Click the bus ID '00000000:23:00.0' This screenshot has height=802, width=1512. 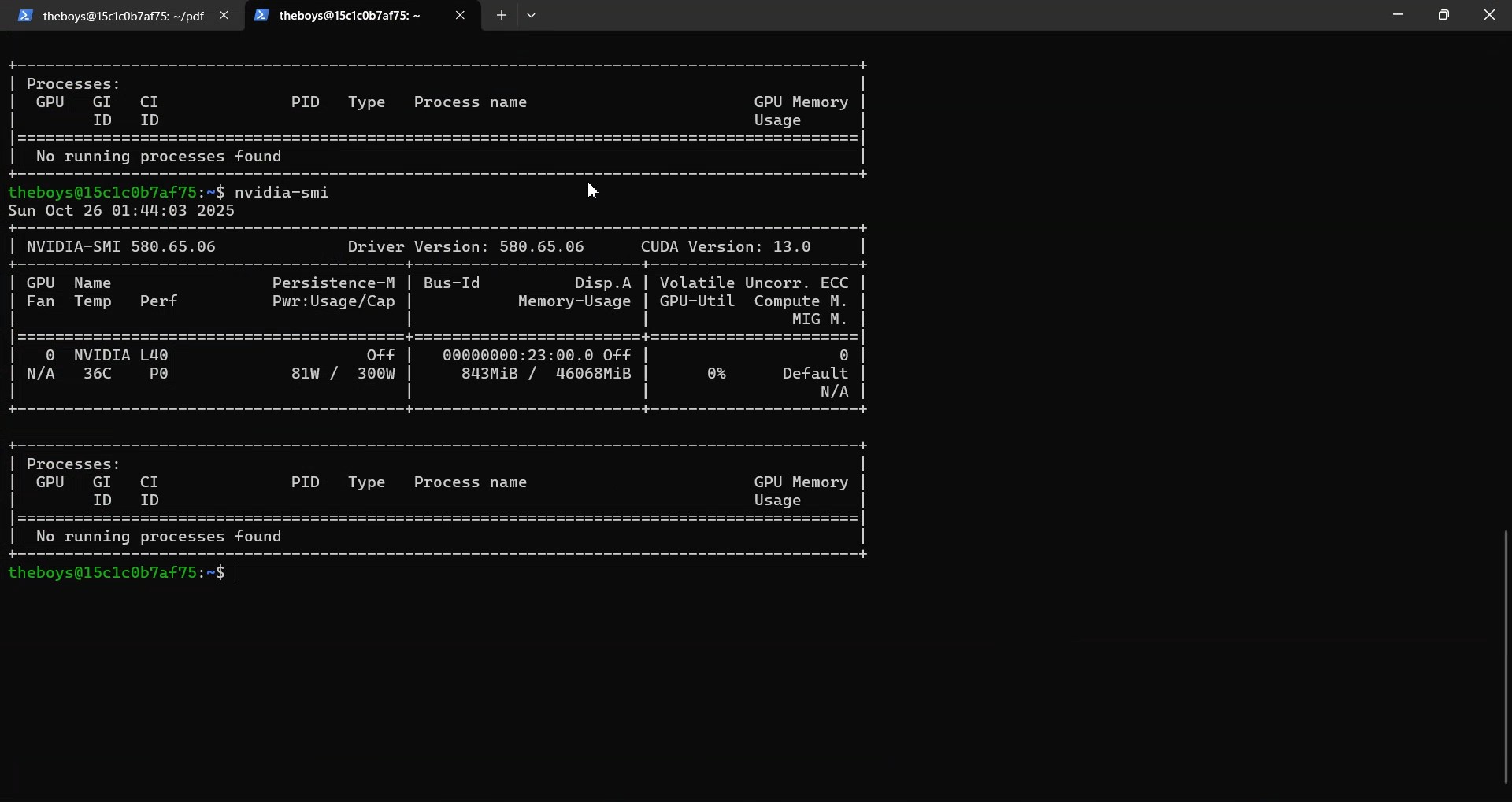pyautogui.click(x=518, y=356)
